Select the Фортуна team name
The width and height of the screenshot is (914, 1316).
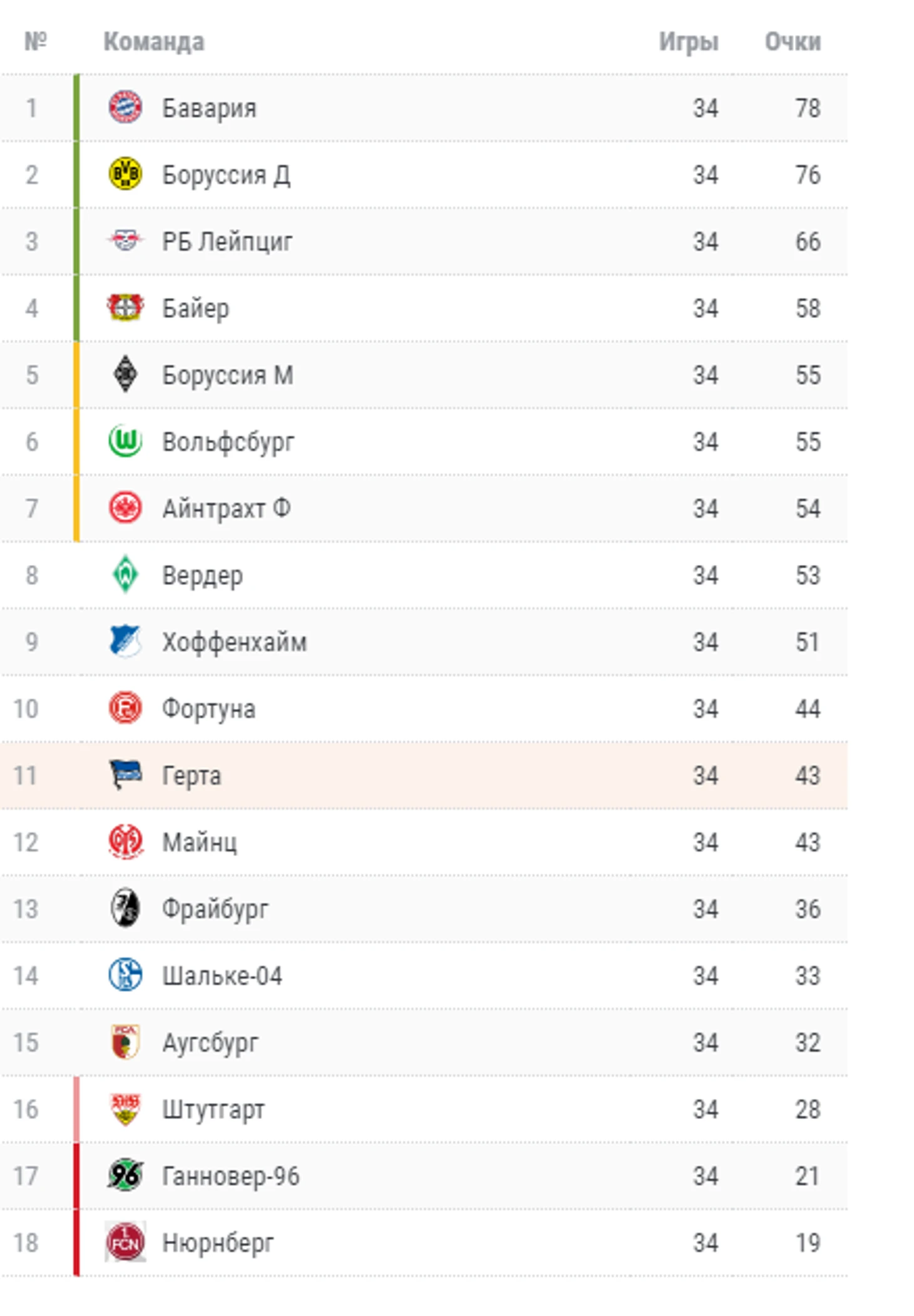tap(208, 708)
